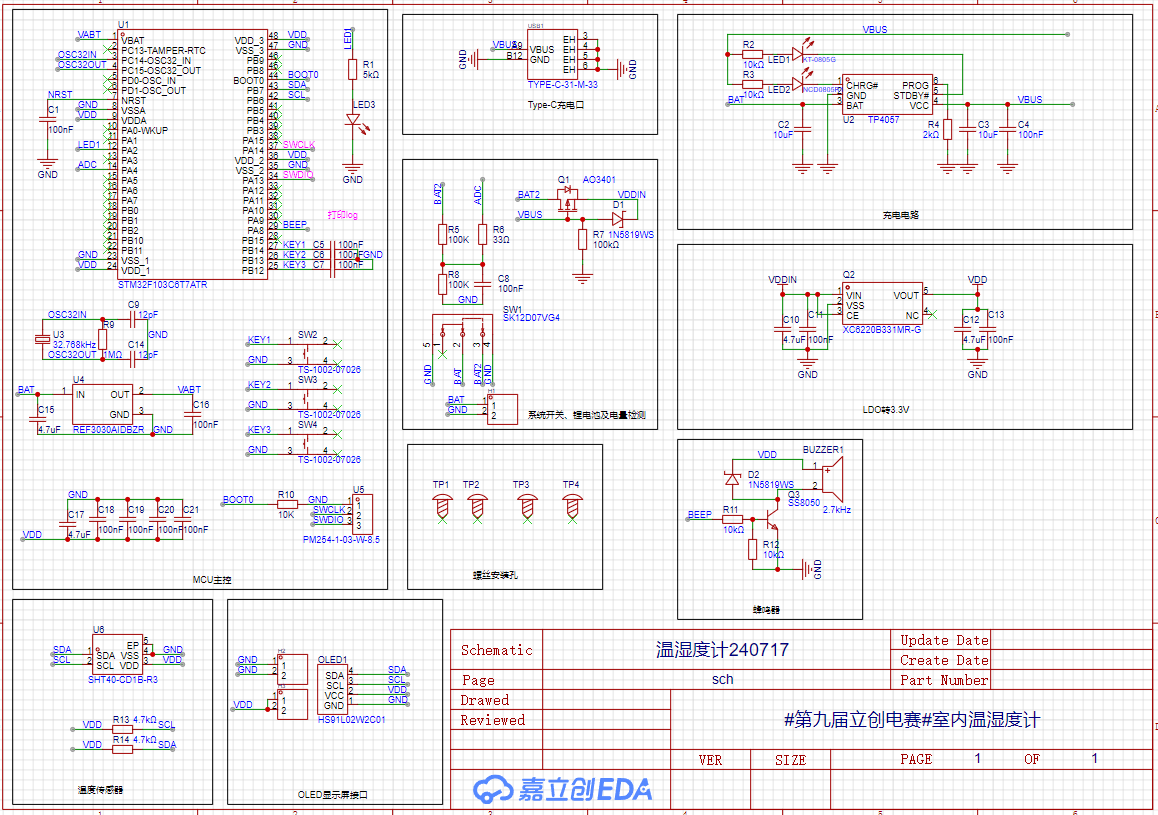Click the Schematic label in title block
1158x815 pixels.
point(496,650)
